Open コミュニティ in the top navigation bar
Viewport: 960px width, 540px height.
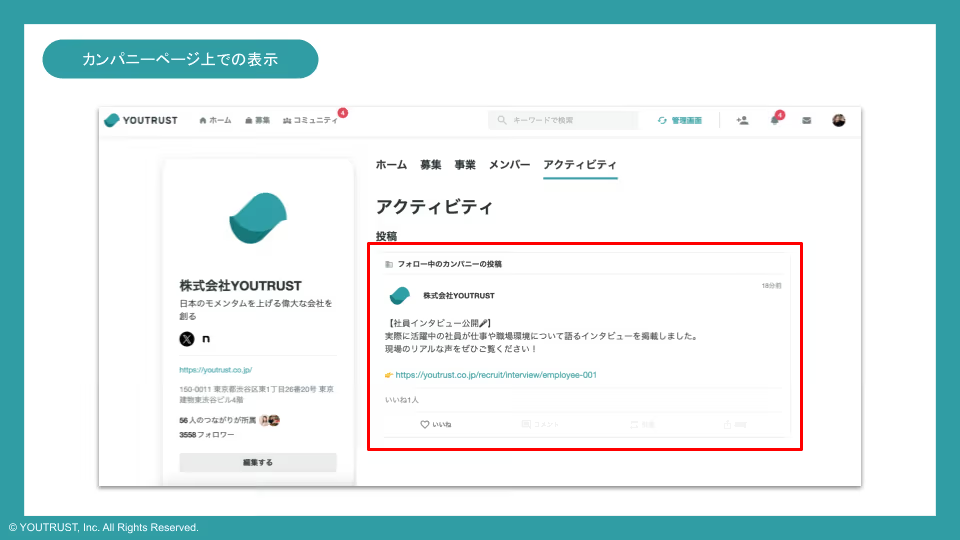pos(310,121)
